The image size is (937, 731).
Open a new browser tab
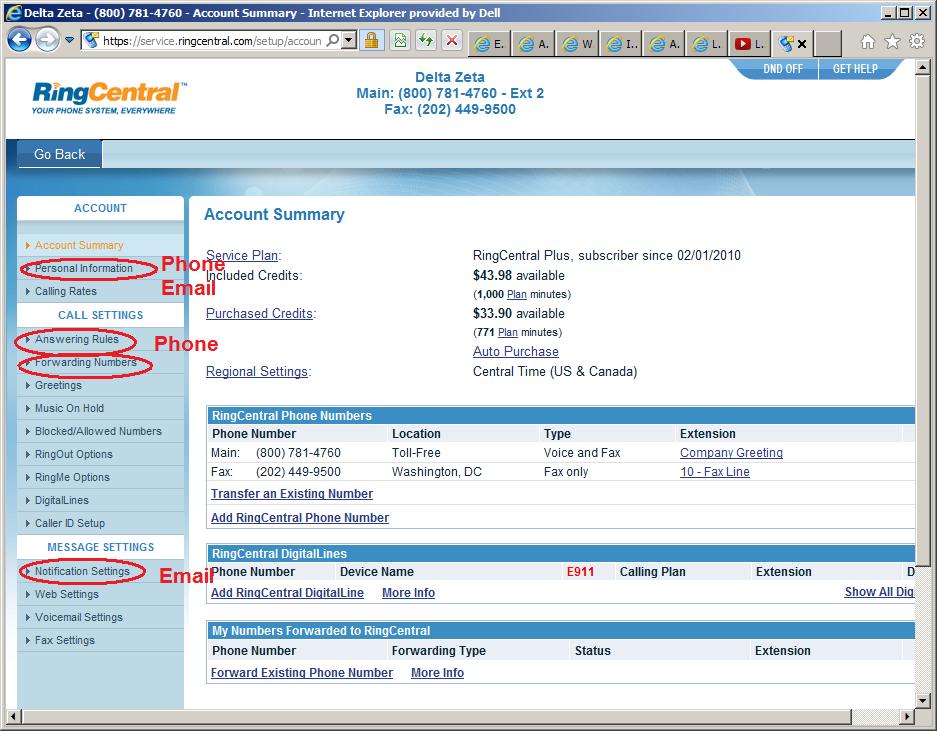(x=828, y=44)
